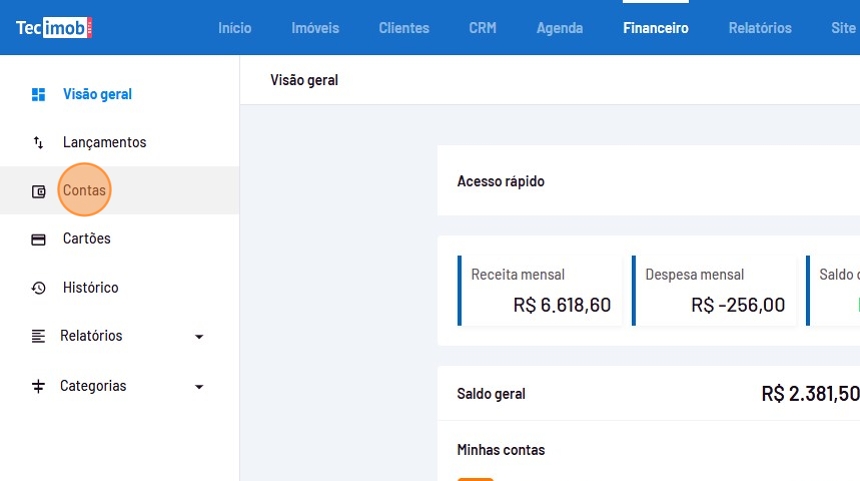This screenshot has width=860, height=481.
Task: Expand the Categorias sidebar dropdown arrow
Action: point(199,387)
